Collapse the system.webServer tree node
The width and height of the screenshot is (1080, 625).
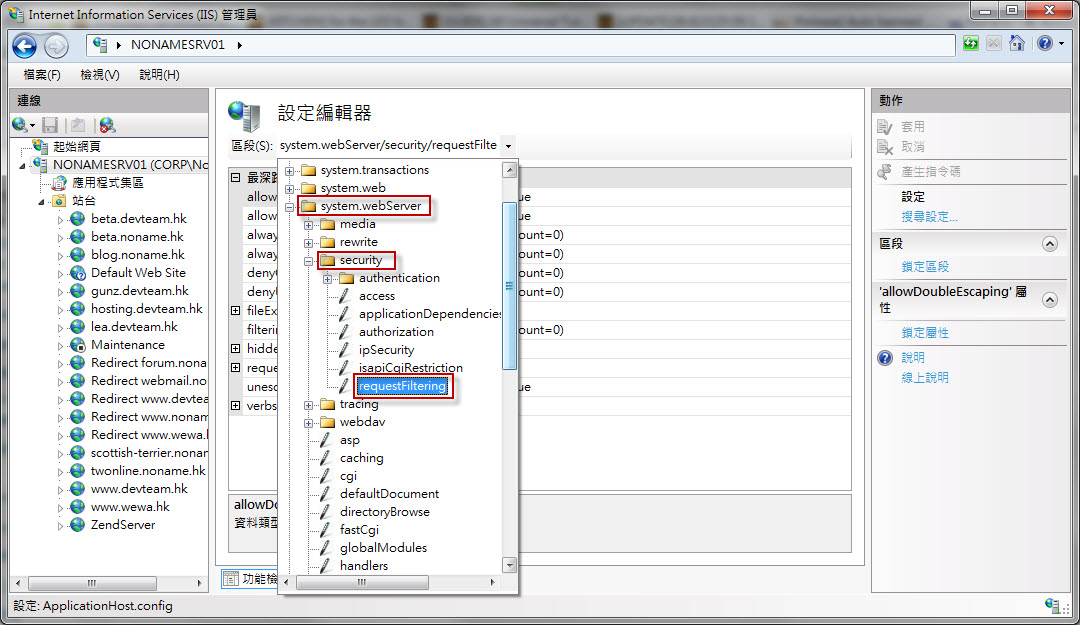click(289, 206)
